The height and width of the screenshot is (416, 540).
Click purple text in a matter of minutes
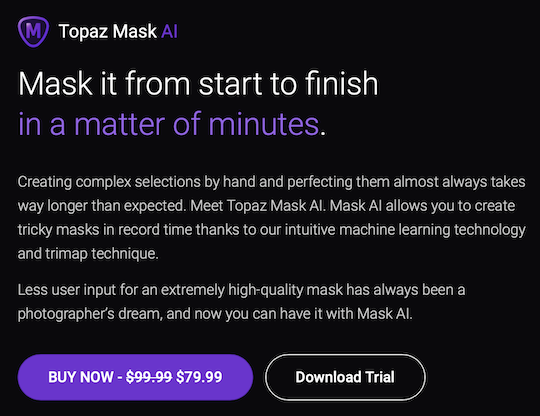coord(169,124)
